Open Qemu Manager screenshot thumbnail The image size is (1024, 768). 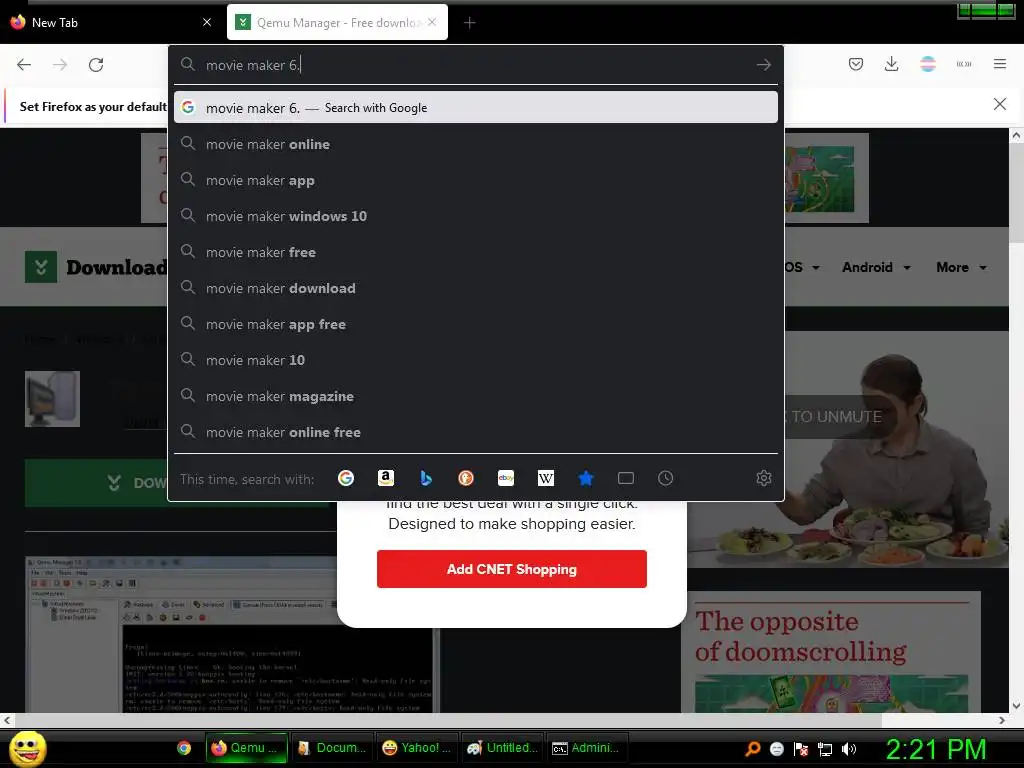pos(232,635)
